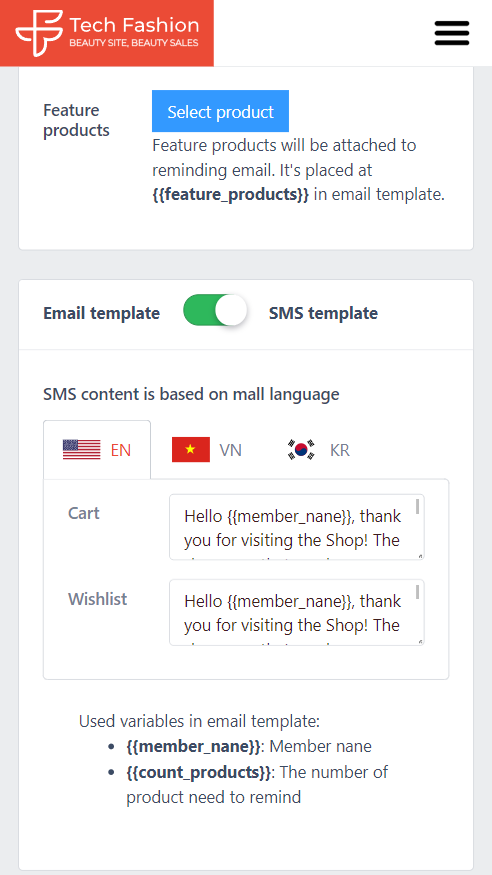Click inside the Wishlist SMS textarea
492x875 pixels.
pos(297,612)
